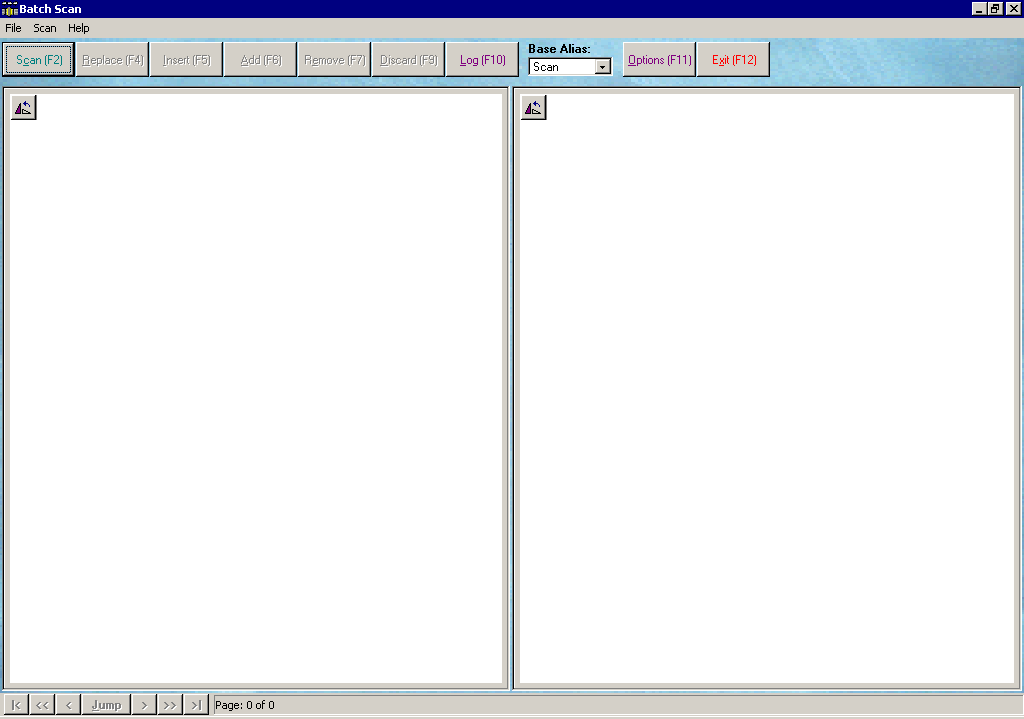Viewport: 1024px width, 719px height.
Task: Start scanning with the Scan (F2) button
Action: pyautogui.click(x=38, y=59)
